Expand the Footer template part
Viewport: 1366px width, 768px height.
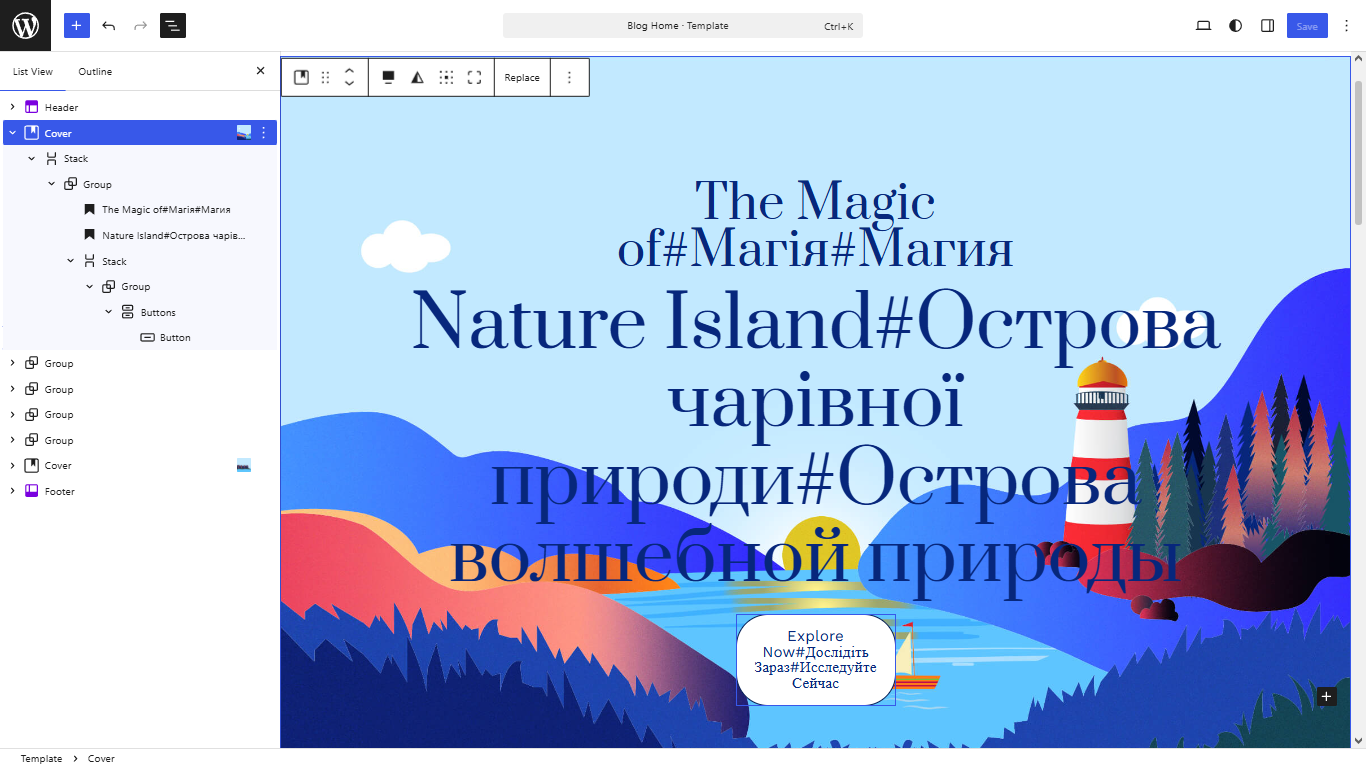tap(12, 491)
